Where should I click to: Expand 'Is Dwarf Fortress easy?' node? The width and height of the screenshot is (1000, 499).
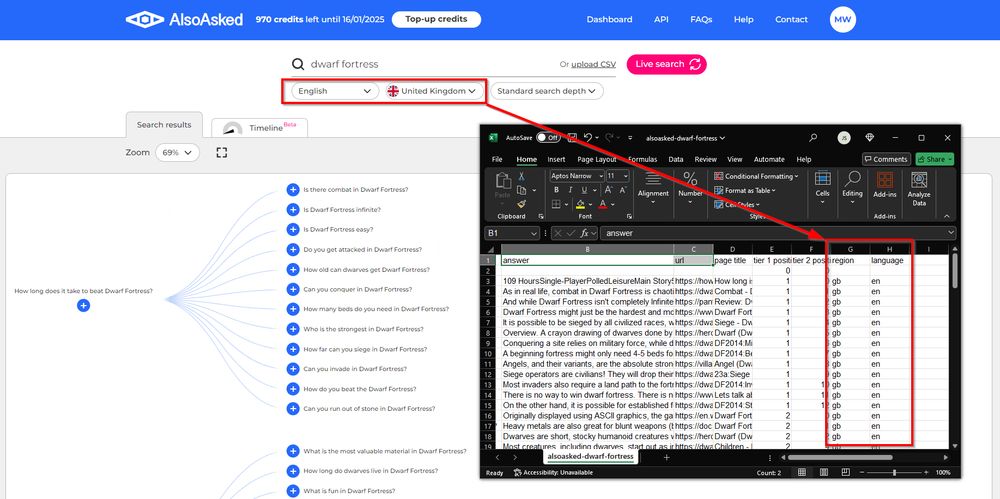coord(293,229)
